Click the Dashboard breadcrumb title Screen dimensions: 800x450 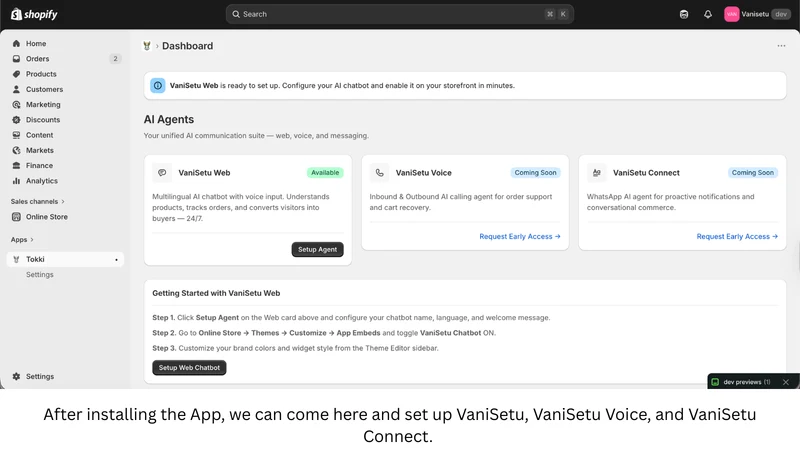187,46
